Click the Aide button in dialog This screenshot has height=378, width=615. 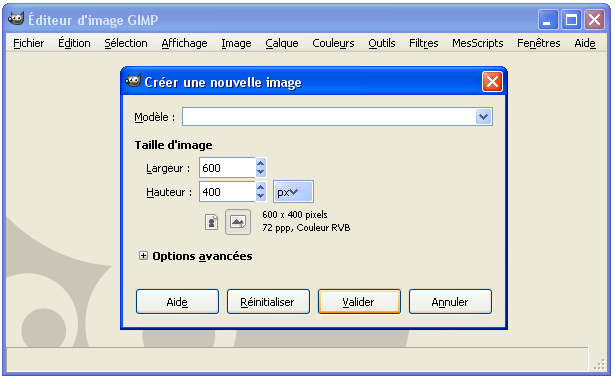(177, 302)
